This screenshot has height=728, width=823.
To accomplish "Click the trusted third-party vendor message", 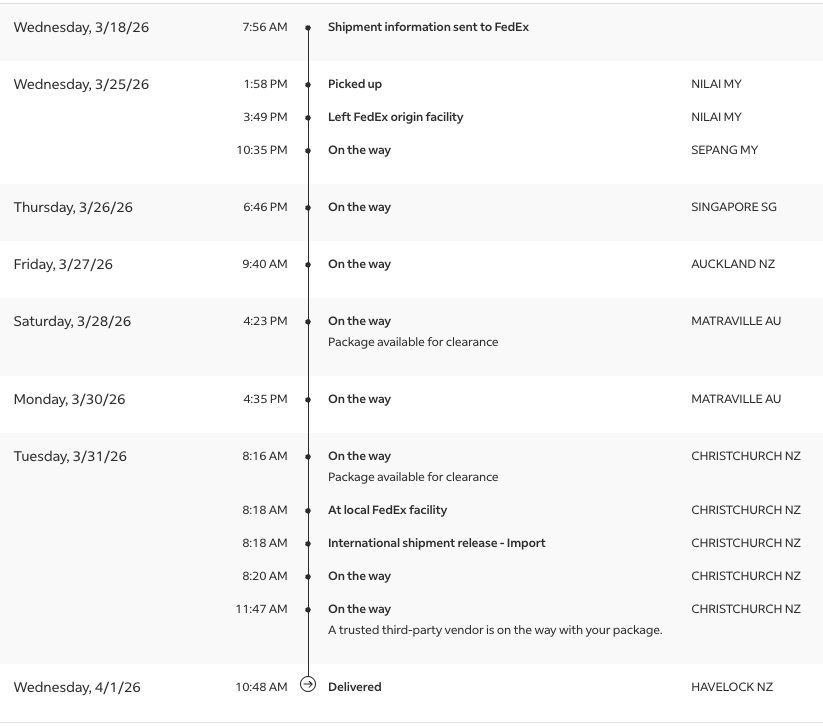I will click(495, 630).
